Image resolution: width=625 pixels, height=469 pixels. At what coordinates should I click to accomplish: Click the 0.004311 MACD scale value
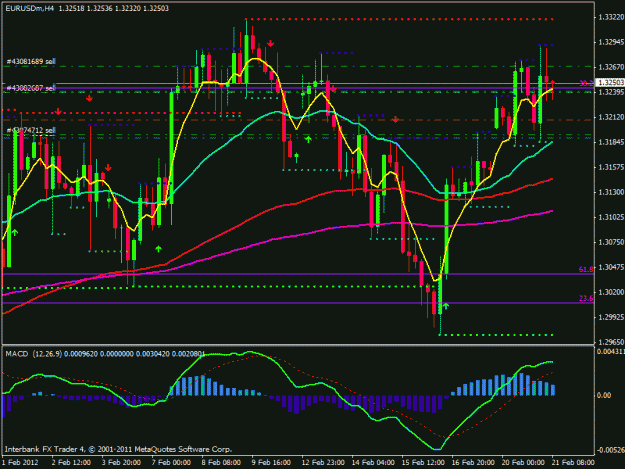611,351
